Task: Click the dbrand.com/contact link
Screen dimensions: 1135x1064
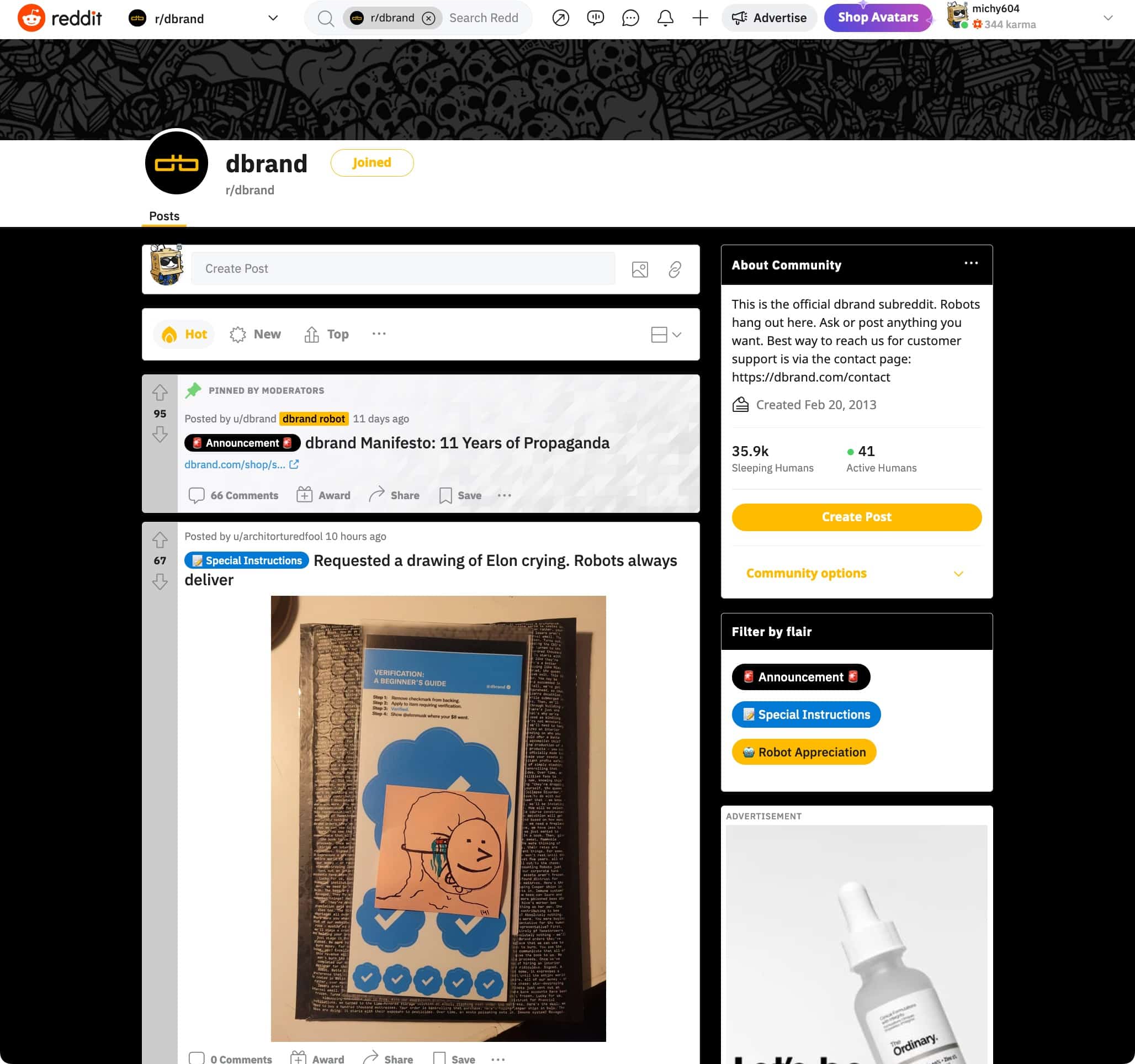Action: point(811,377)
